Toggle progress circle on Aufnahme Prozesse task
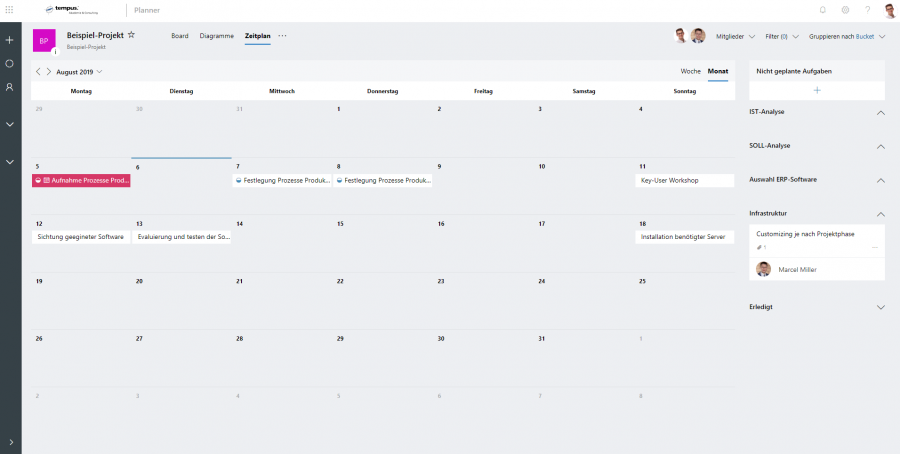Image resolution: width=900 pixels, height=454 pixels. (38, 180)
